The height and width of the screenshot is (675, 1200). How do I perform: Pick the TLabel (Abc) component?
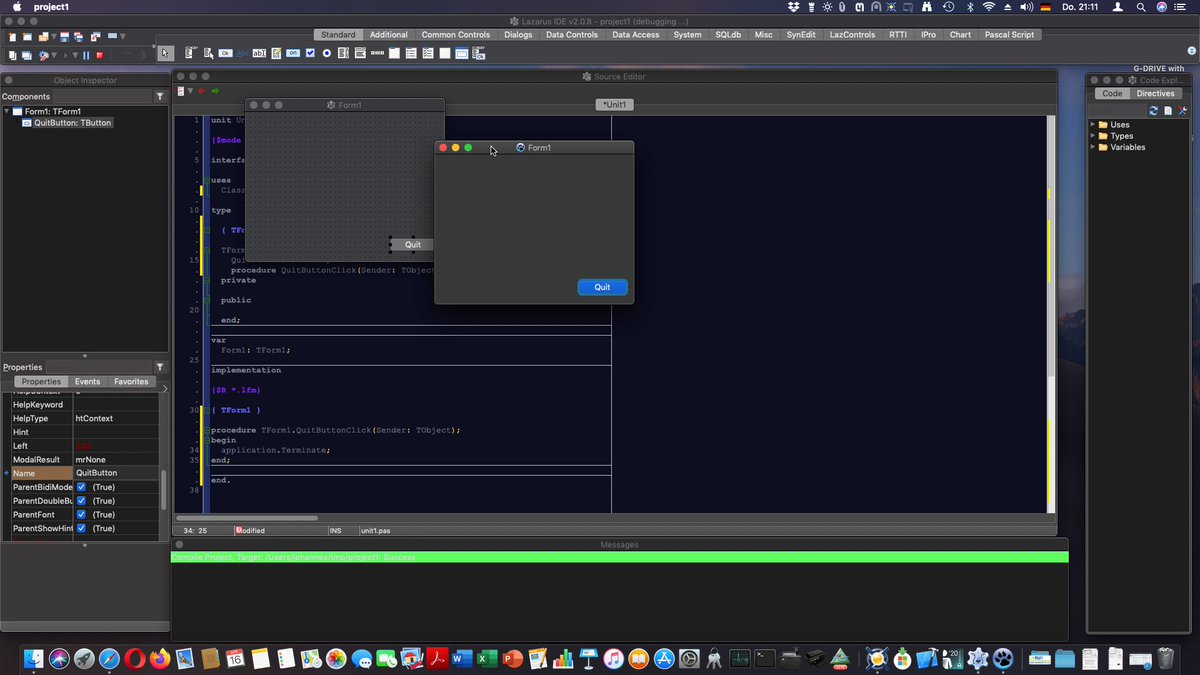click(x=242, y=52)
